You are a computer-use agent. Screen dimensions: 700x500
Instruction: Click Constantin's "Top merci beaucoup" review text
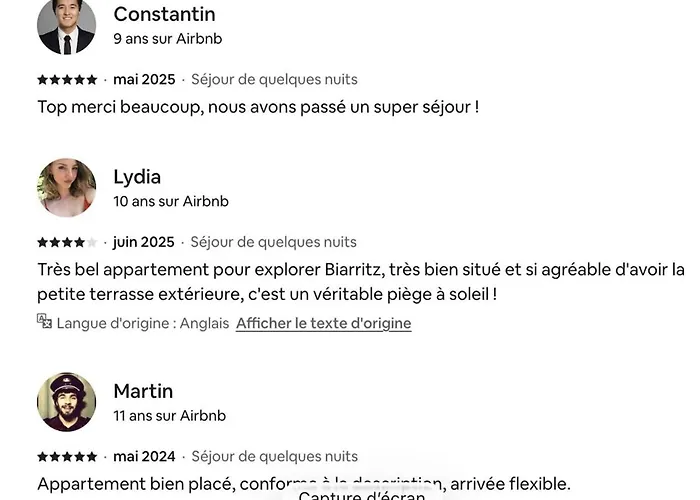258,106
